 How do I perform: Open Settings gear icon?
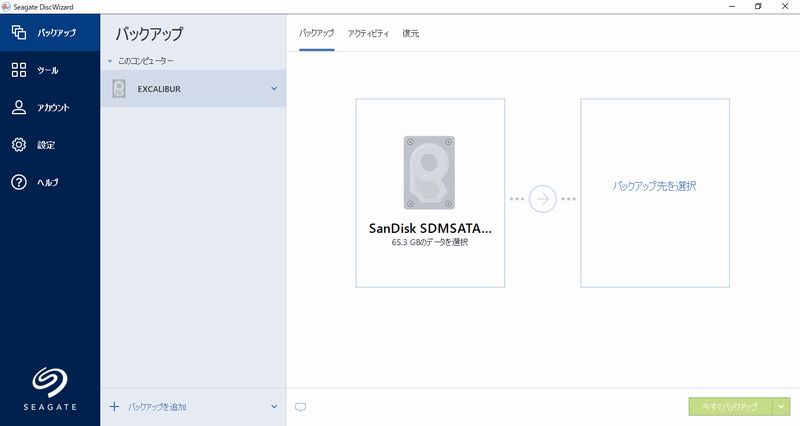tap(18, 145)
